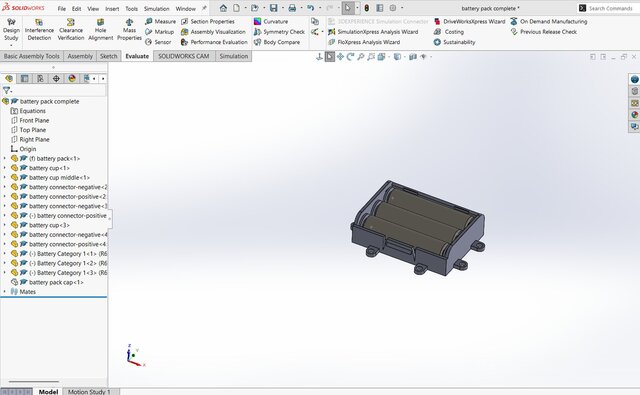The height and width of the screenshot is (395, 640).
Task: Open the Interference Detection tool
Action: pyautogui.click(x=39, y=29)
